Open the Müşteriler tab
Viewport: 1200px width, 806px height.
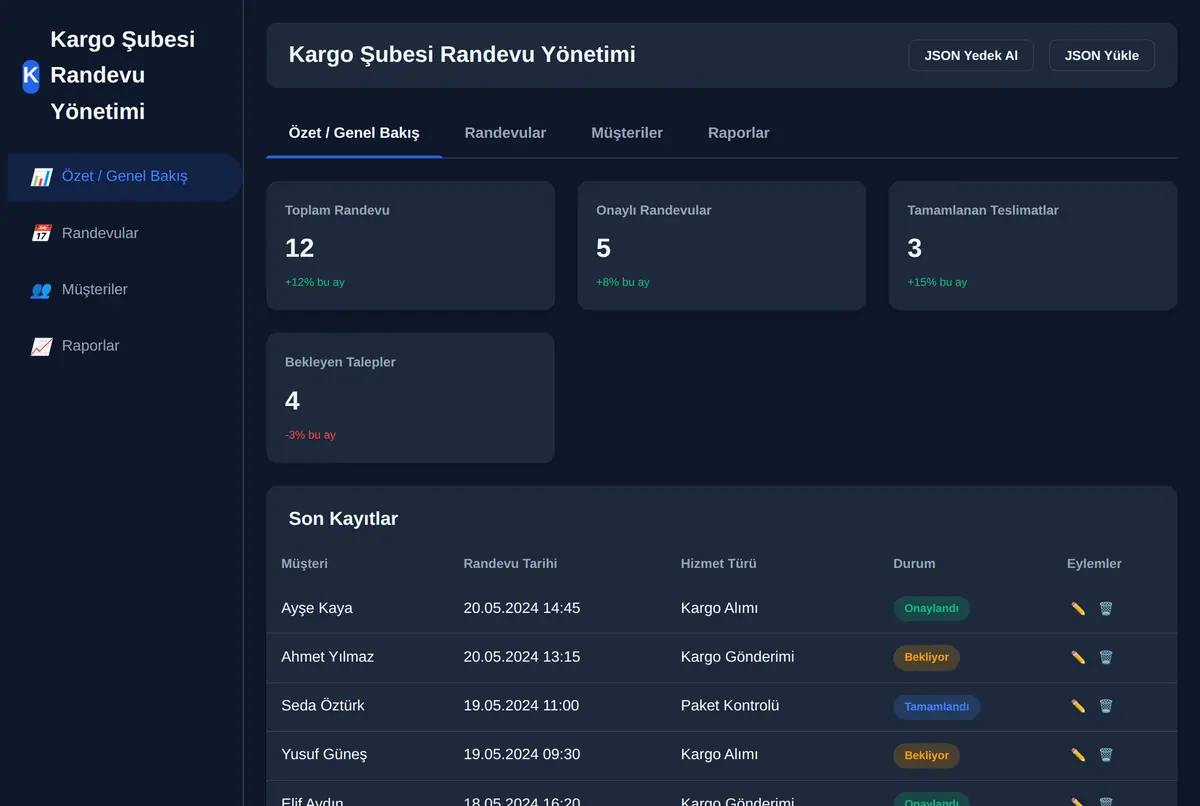(627, 133)
